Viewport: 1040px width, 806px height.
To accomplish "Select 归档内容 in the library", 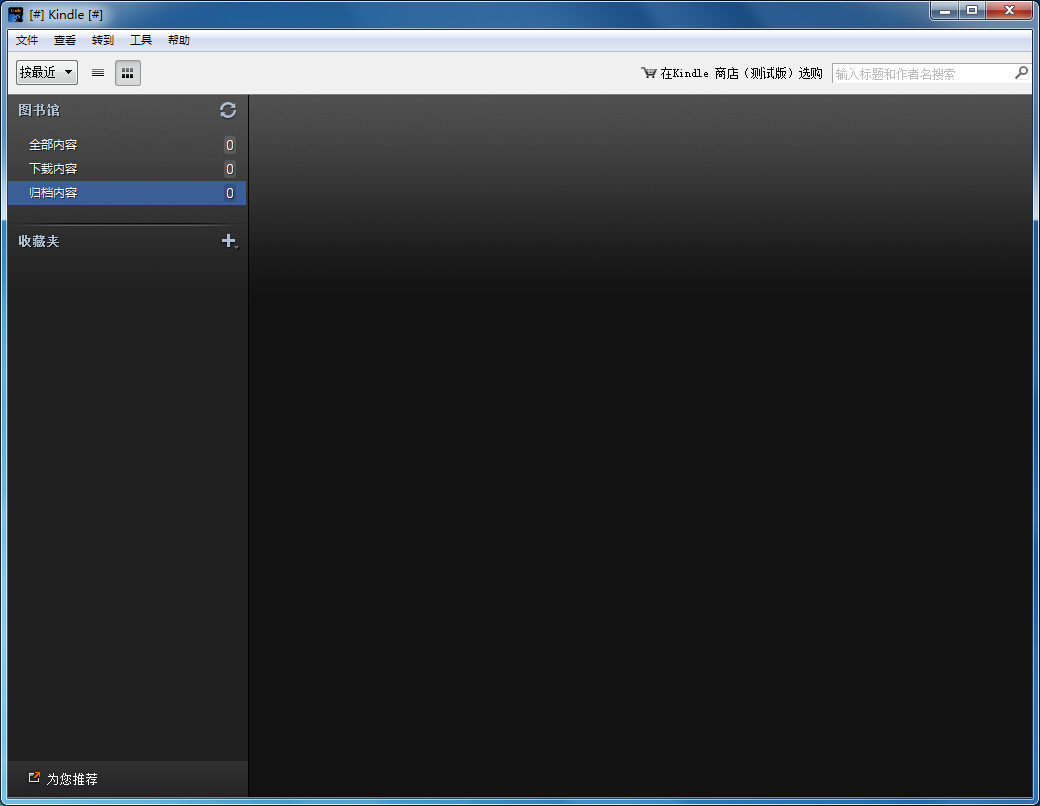I will coord(53,193).
